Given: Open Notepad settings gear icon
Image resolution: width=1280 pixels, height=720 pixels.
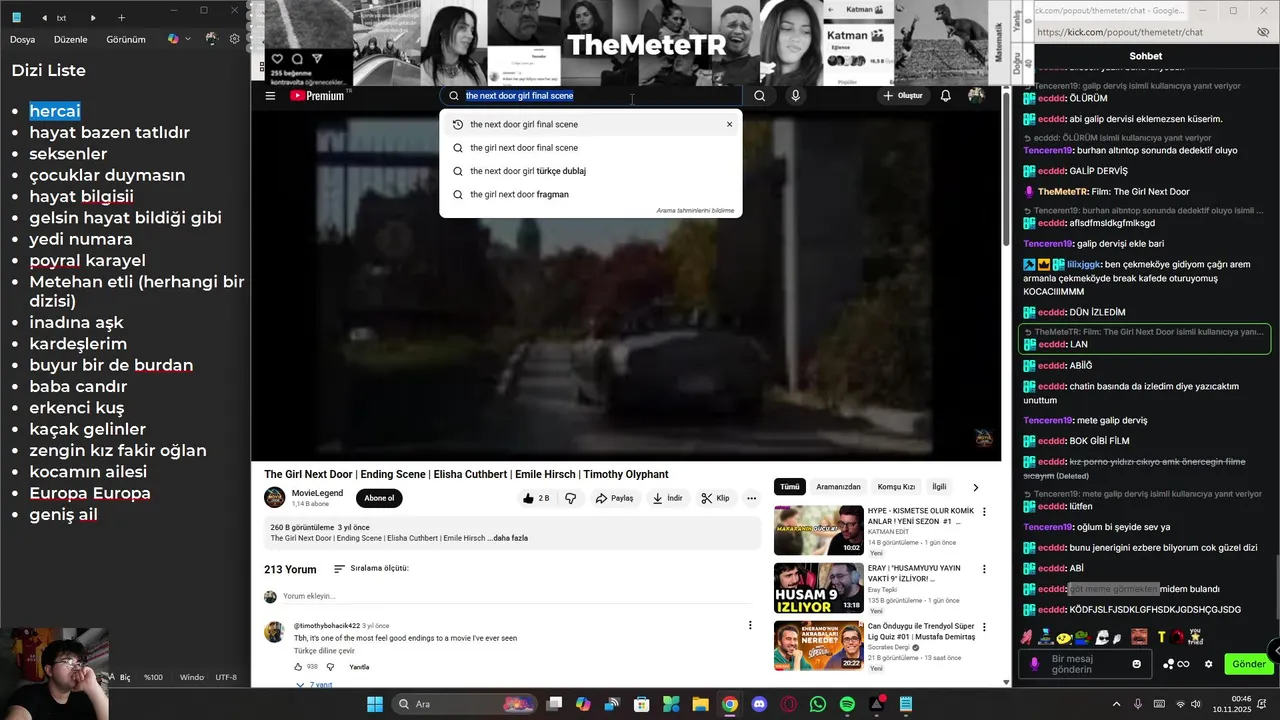Looking at the screenshot, I should point(235,39).
